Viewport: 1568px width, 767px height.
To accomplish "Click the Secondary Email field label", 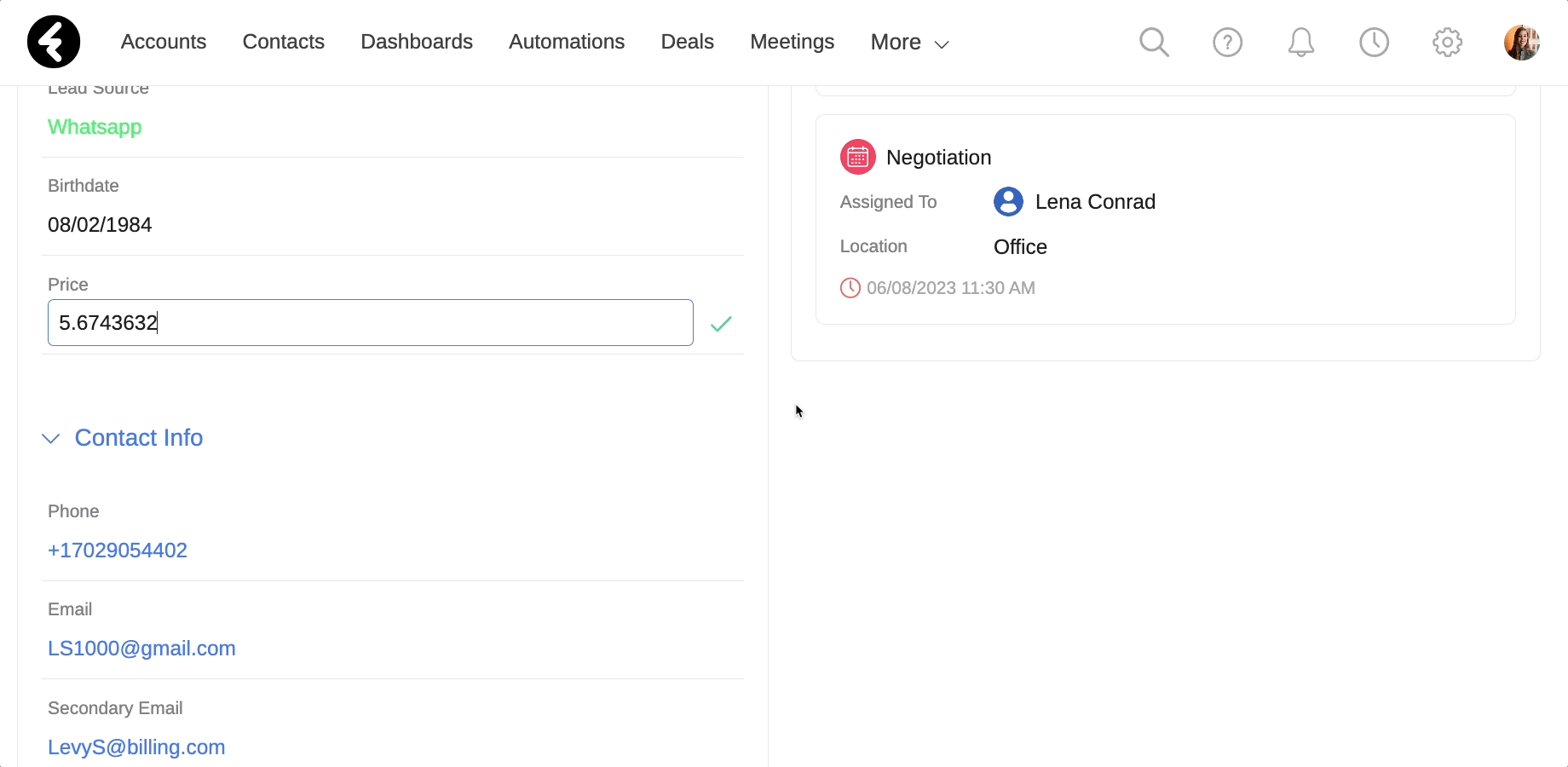I will 115,708.
